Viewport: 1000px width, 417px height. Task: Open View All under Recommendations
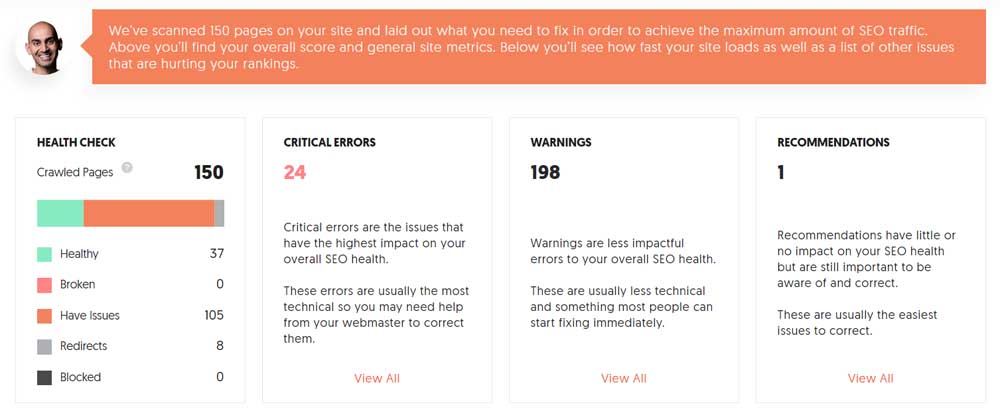click(870, 378)
